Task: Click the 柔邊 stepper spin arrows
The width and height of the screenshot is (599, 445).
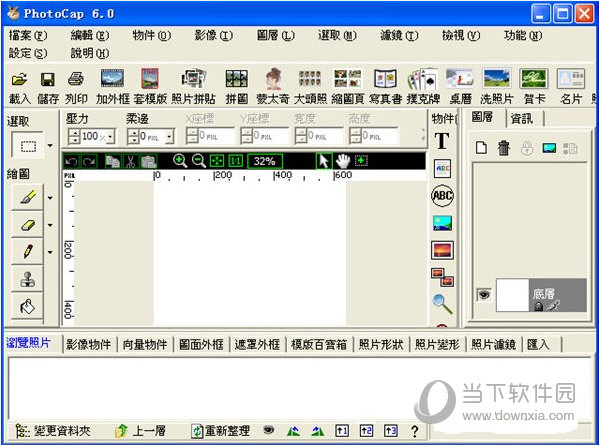Action: coord(134,136)
